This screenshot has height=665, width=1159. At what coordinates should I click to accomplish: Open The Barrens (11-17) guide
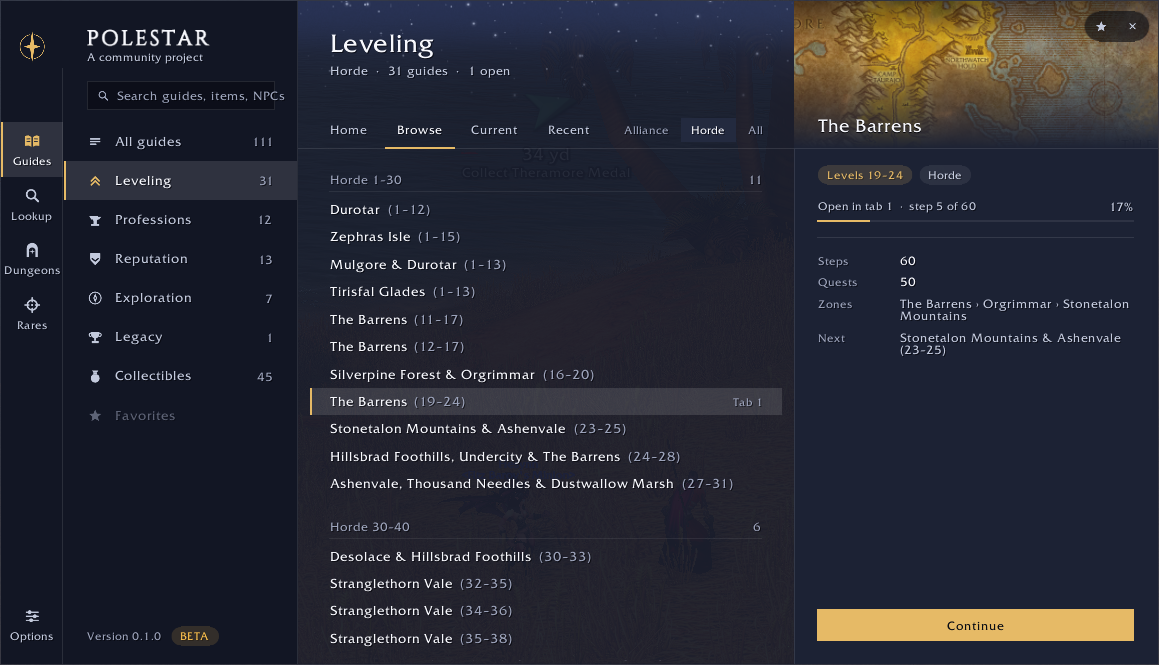tap(545, 320)
